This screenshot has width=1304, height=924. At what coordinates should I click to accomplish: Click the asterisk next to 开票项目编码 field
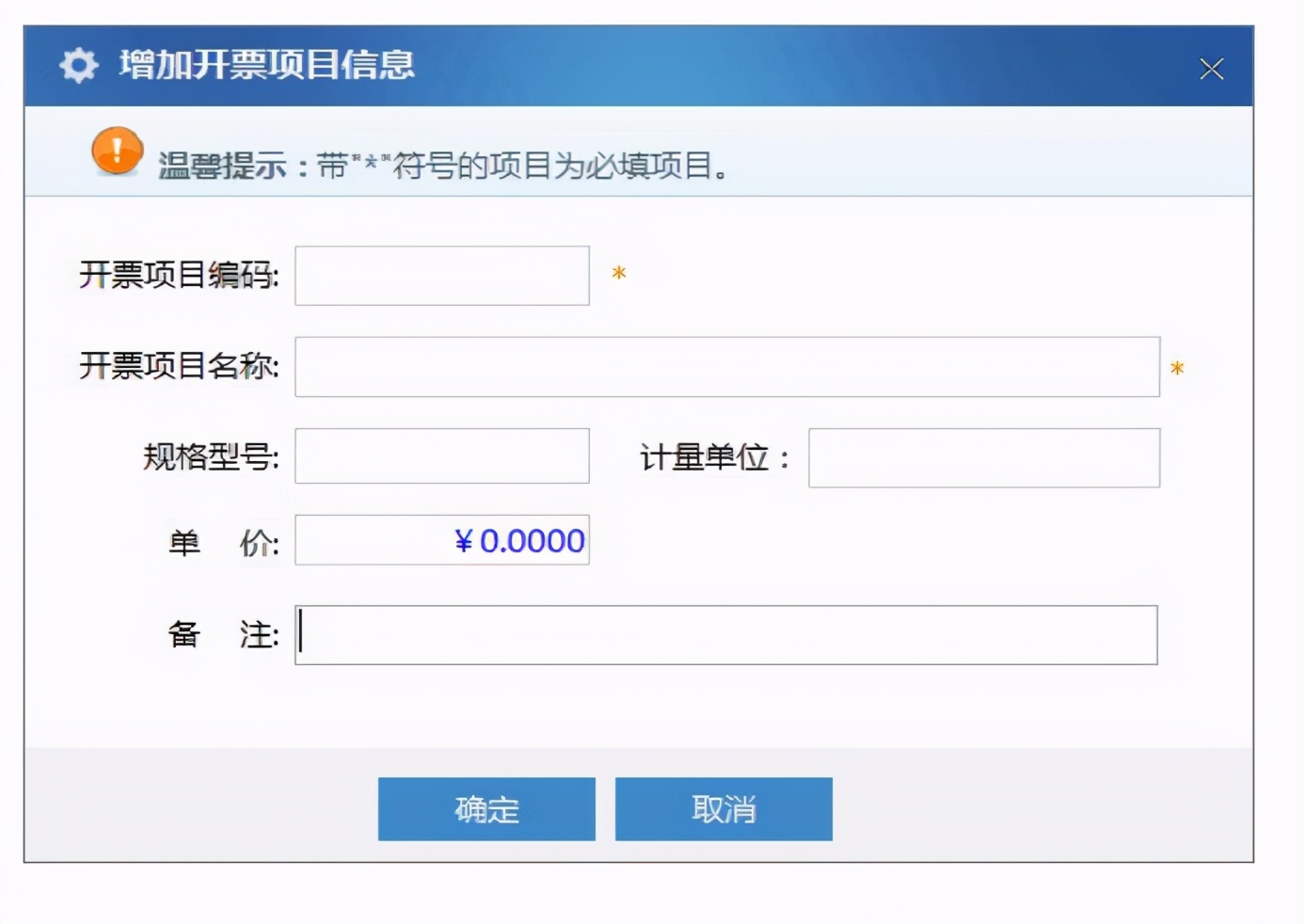coord(618,274)
